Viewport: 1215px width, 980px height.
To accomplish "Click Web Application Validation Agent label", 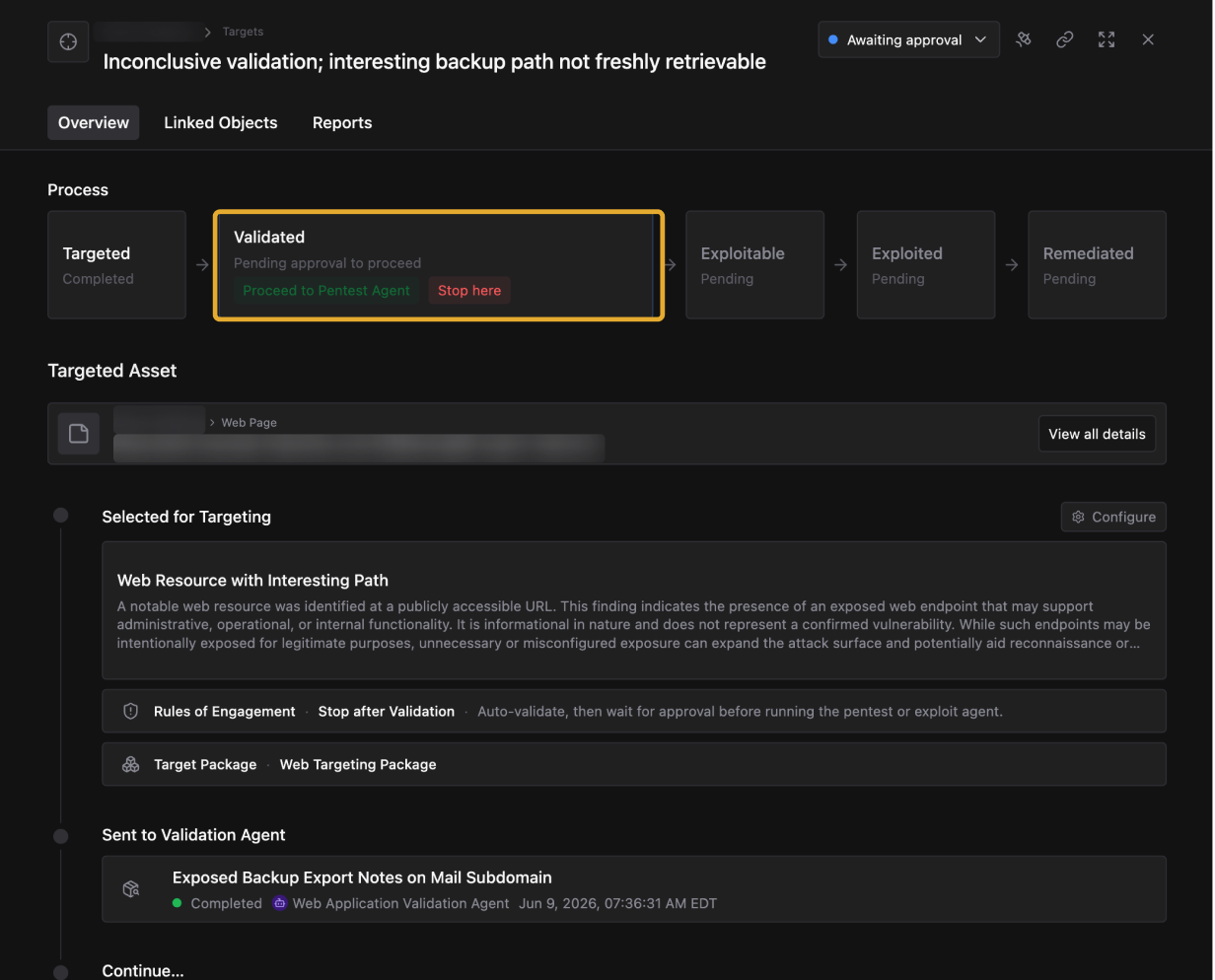I will pos(401,903).
